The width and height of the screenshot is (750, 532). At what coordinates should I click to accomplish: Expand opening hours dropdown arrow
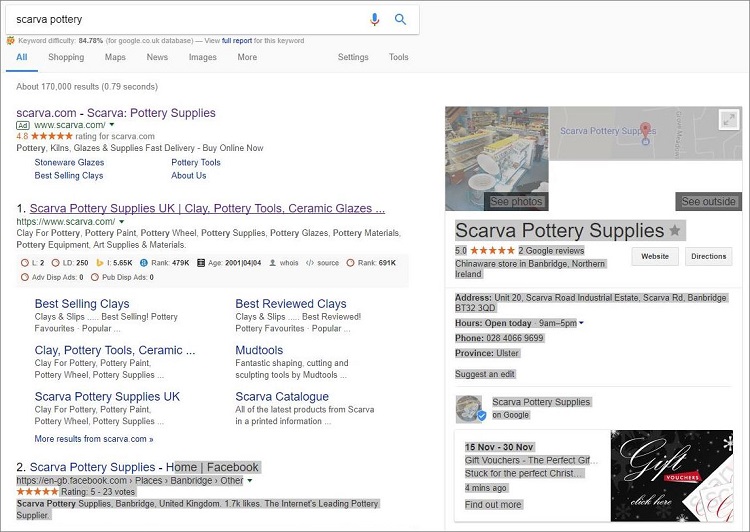[x=581, y=323]
